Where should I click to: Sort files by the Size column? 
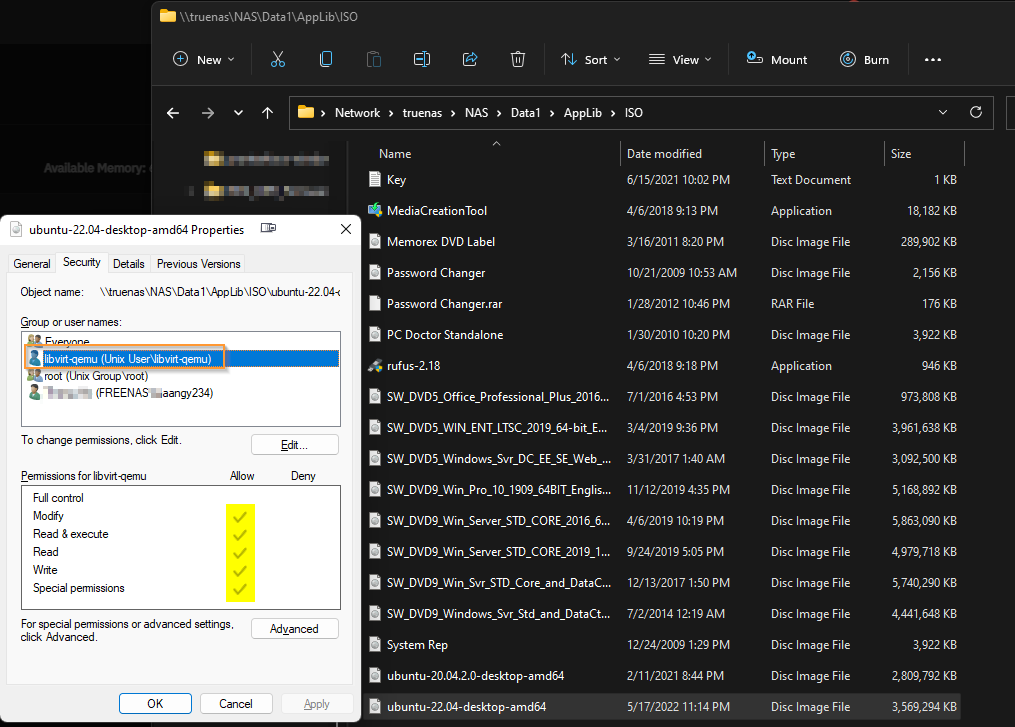click(901, 154)
